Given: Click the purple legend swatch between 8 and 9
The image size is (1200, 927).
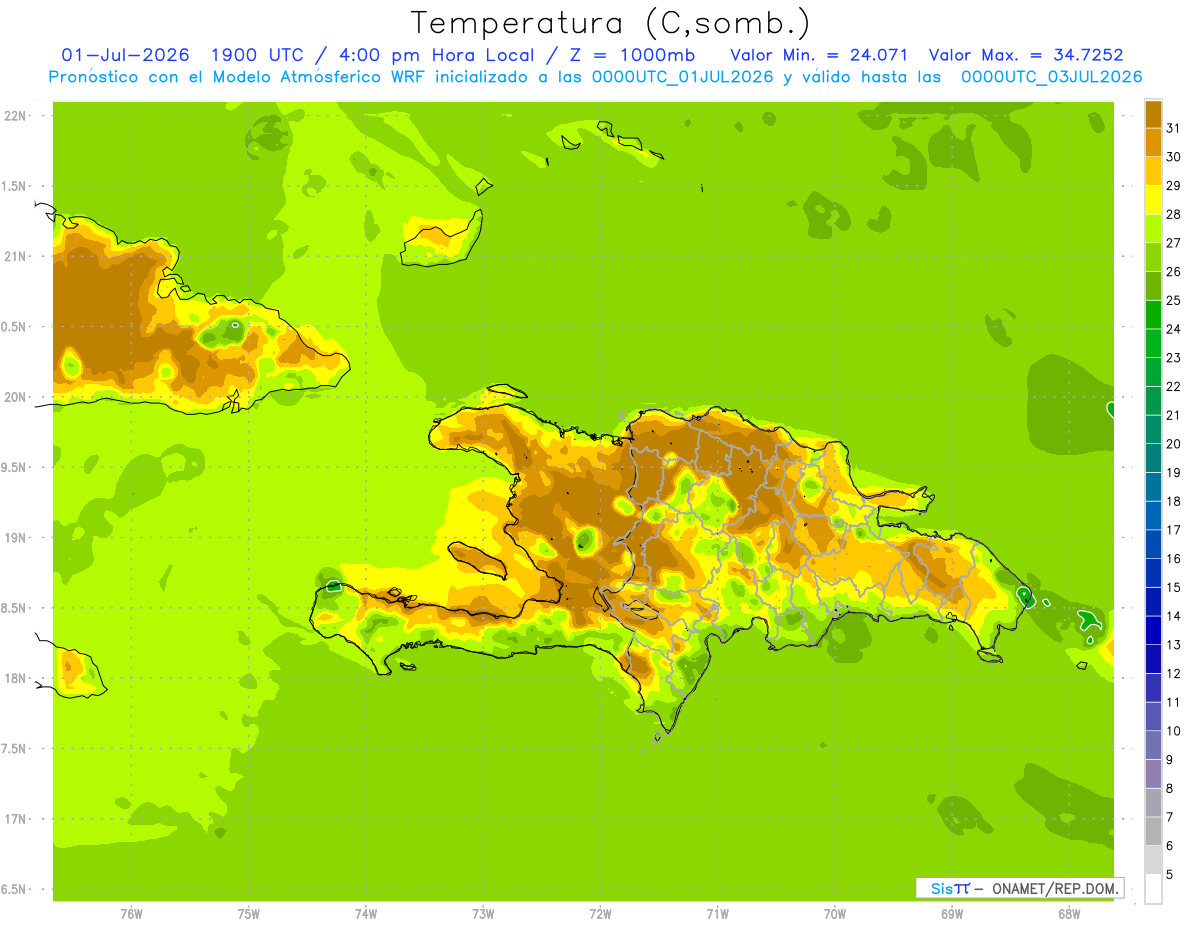Looking at the screenshot, I should pyautogui.click(x=1153, y=774).
